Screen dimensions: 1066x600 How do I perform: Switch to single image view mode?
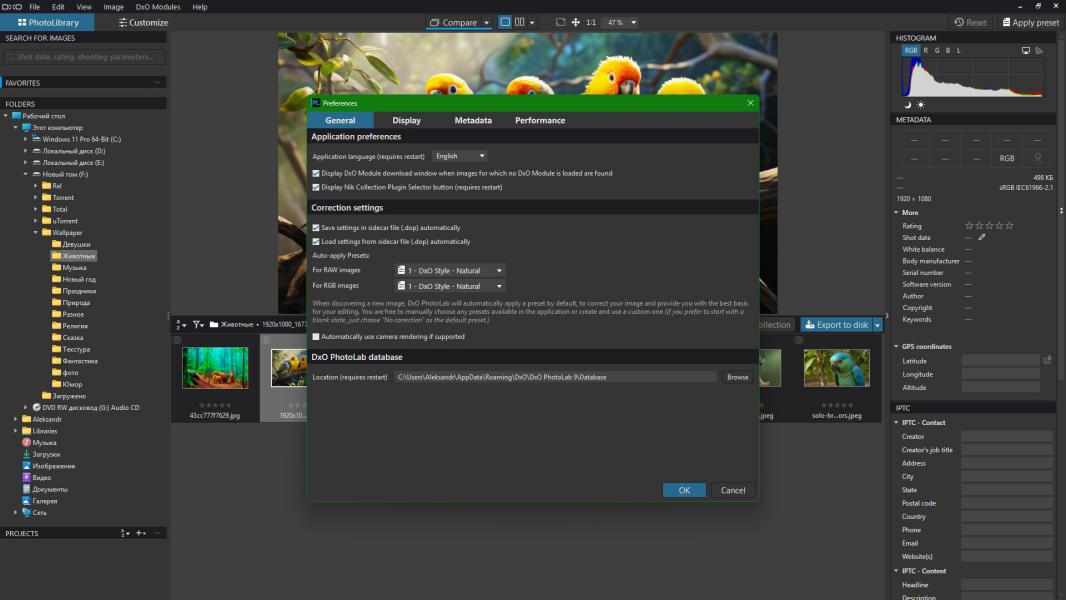coord(505,22)
